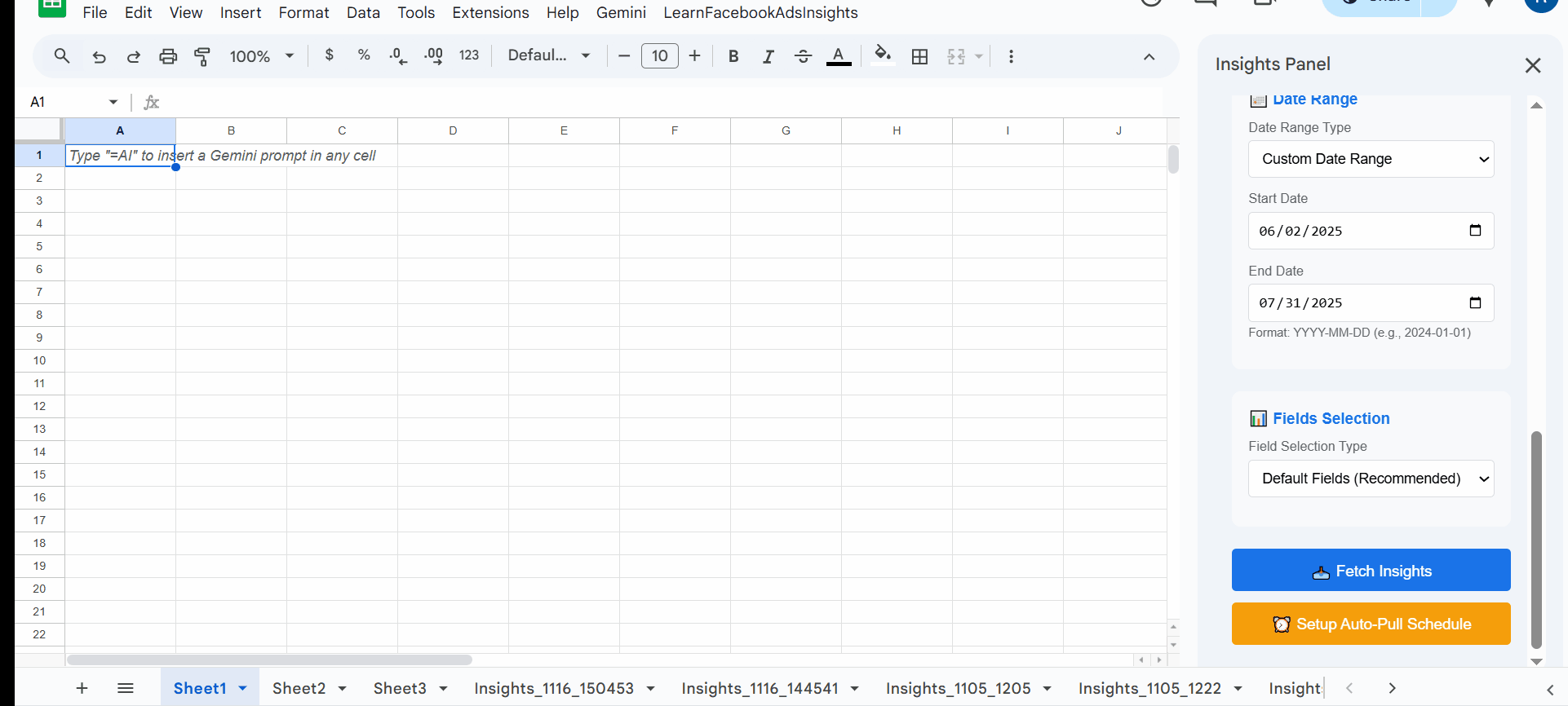
Task: Click the print icon
Action: pos(168,56)
